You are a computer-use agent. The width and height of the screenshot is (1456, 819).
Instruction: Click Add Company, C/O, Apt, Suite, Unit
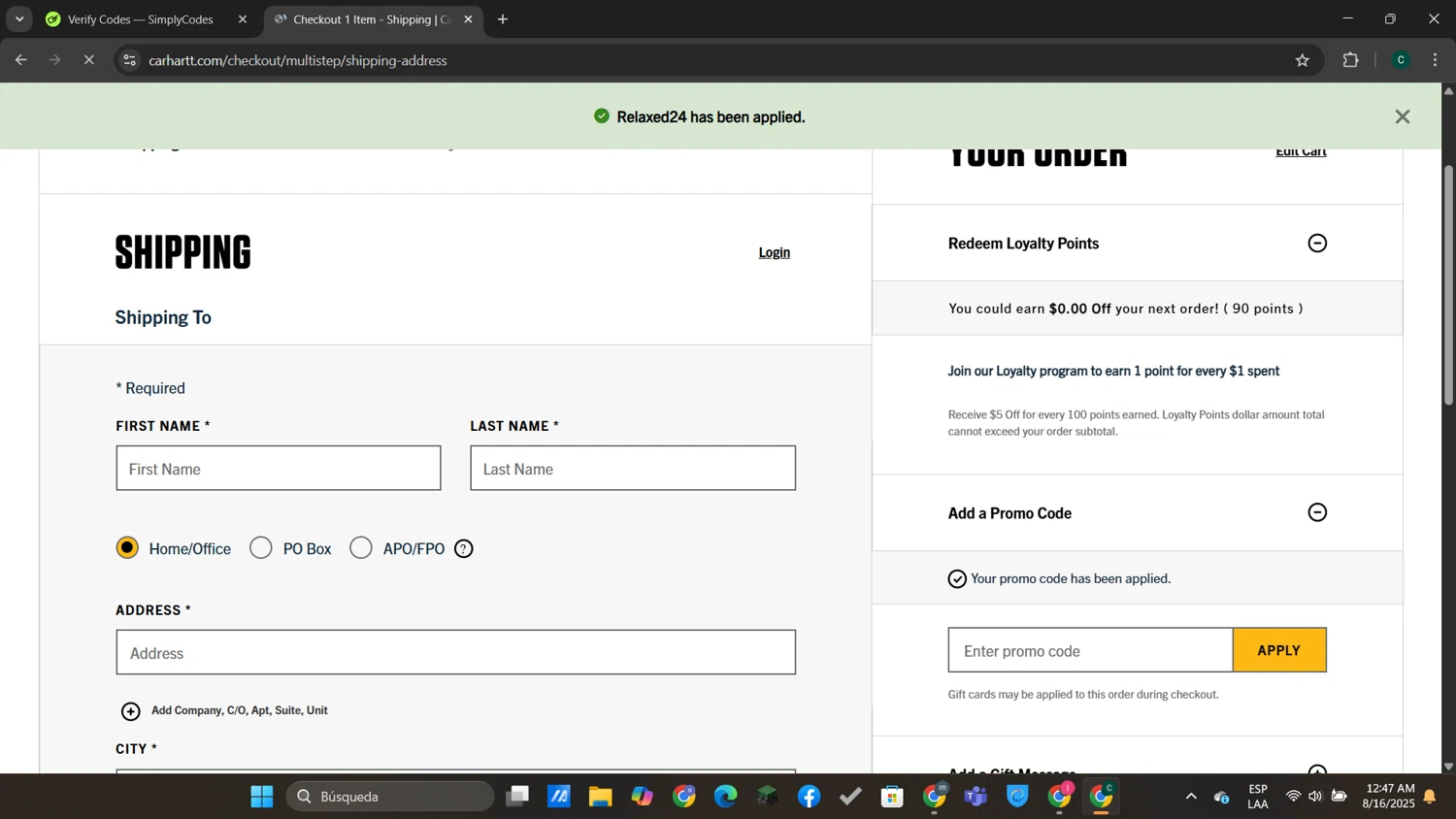tap(240, 710)
